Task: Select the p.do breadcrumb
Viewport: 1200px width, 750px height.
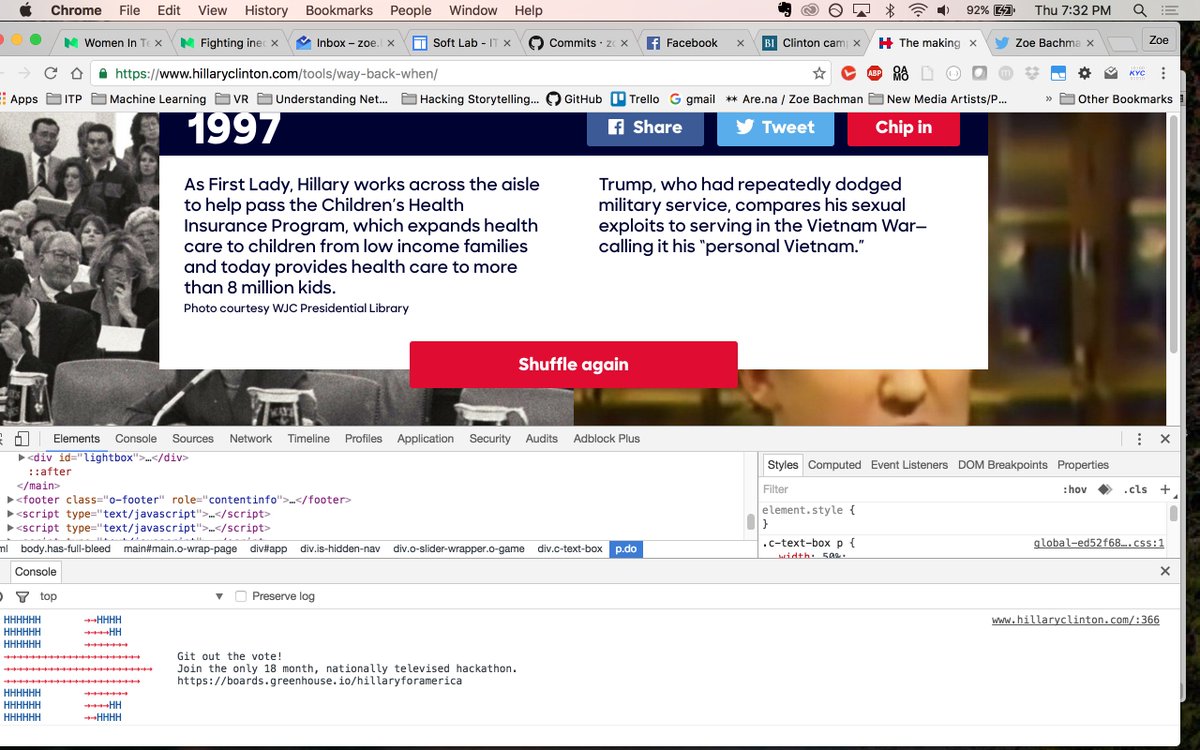Action: pos(626,549)
